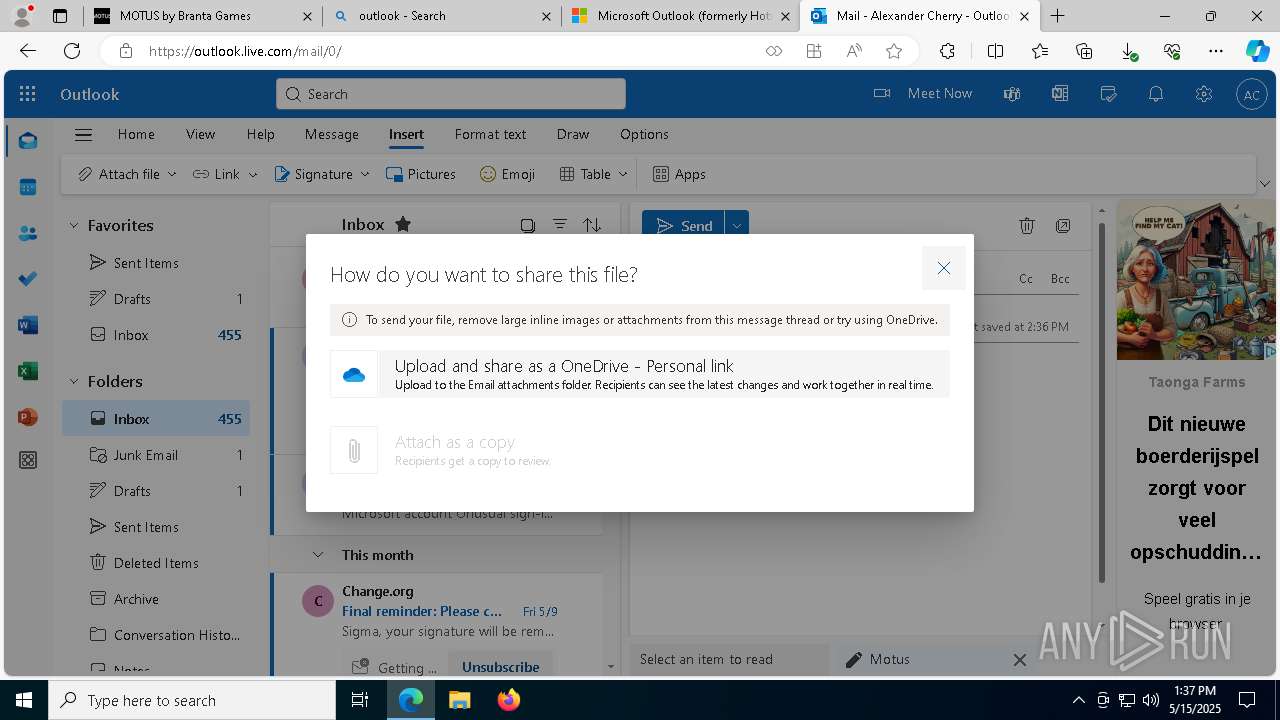The height and width of the screenshot is (720, 1280).
Task: Open the Teams icon in header
Action: [x=1011, y=94]
